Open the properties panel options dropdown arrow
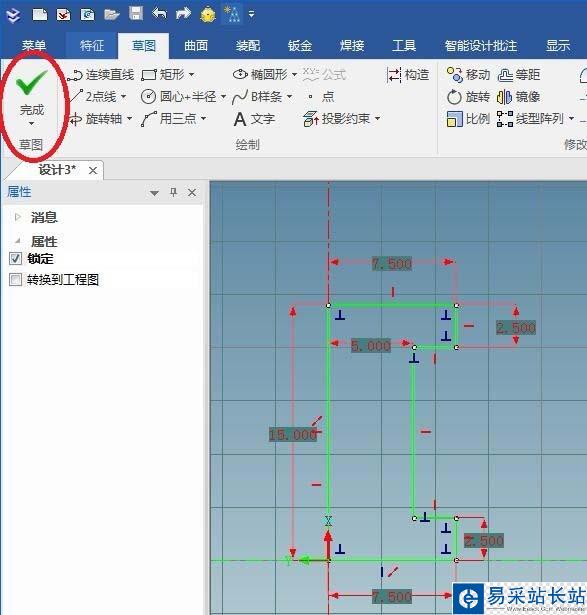This screenshot has height=615, width=587. coord(154,193)
